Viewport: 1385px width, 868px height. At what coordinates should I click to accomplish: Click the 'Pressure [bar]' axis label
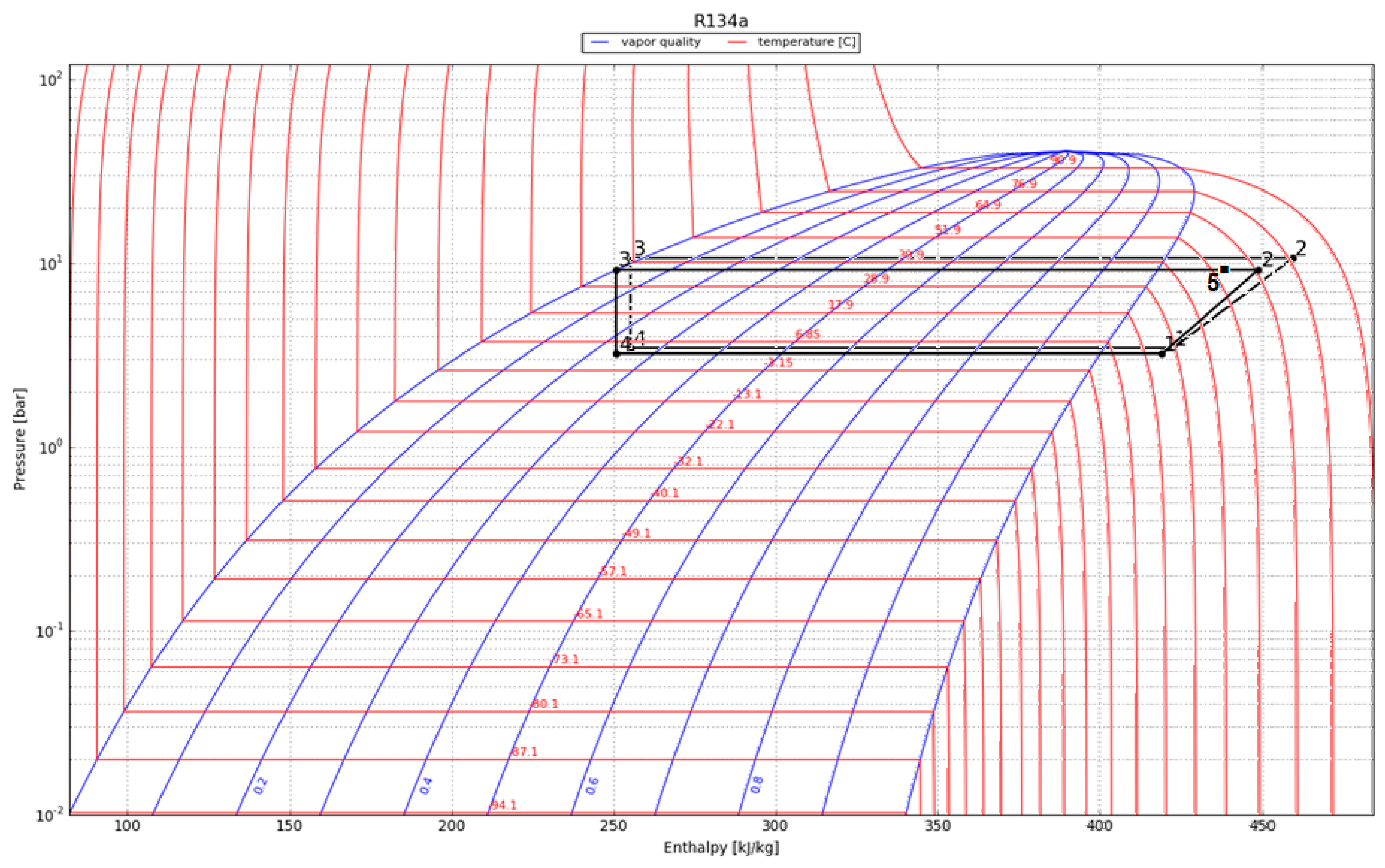(20, 439)
